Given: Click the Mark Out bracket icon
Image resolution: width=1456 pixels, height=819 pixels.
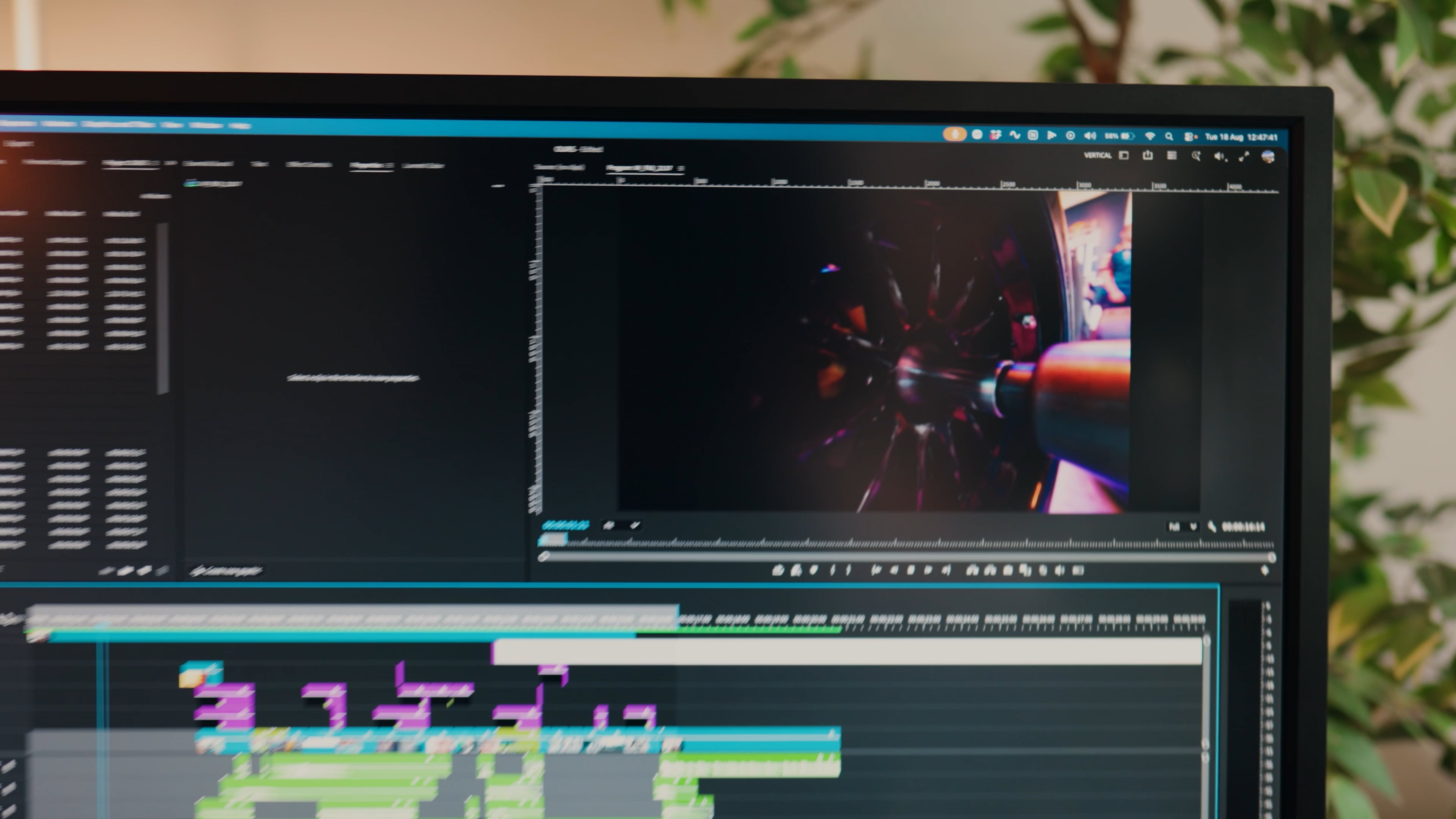Looking at the screenshot, I should click(x=849, y=570).
